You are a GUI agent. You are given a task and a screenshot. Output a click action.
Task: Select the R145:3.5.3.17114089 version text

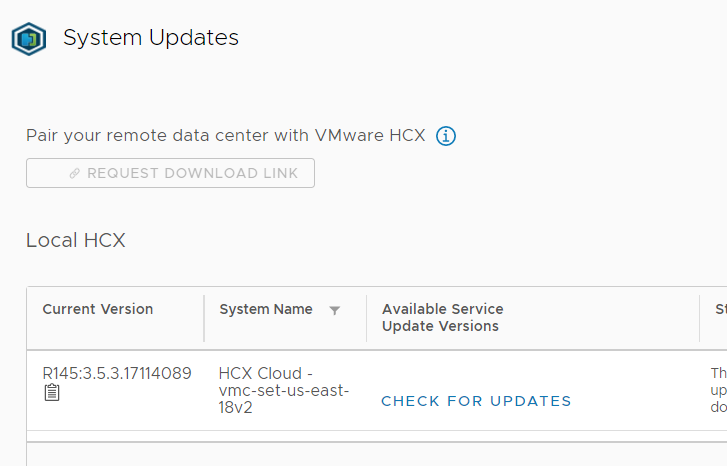(x=117, y=373)
